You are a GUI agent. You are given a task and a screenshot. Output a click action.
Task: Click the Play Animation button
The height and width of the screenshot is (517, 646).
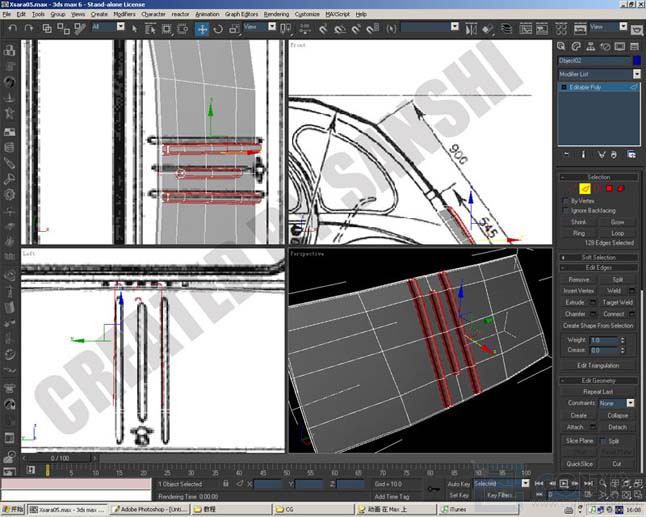pyautogui.click(x=564, y=483)
